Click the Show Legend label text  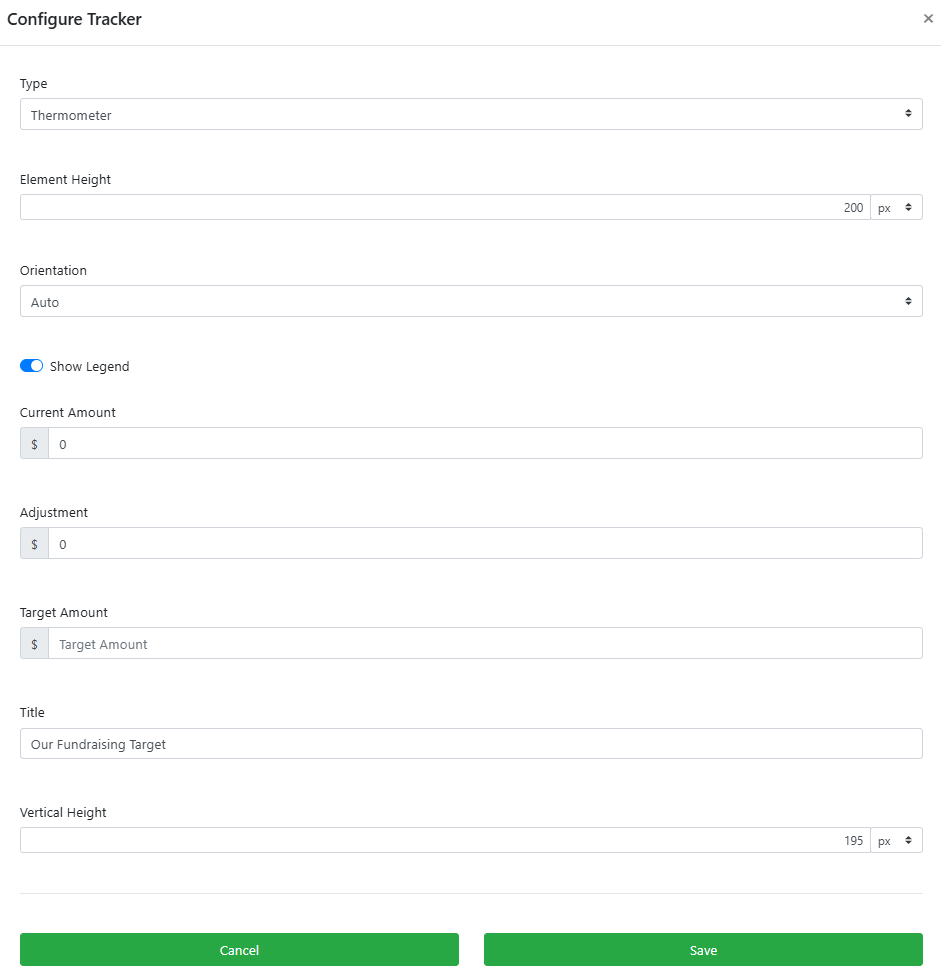90,366
